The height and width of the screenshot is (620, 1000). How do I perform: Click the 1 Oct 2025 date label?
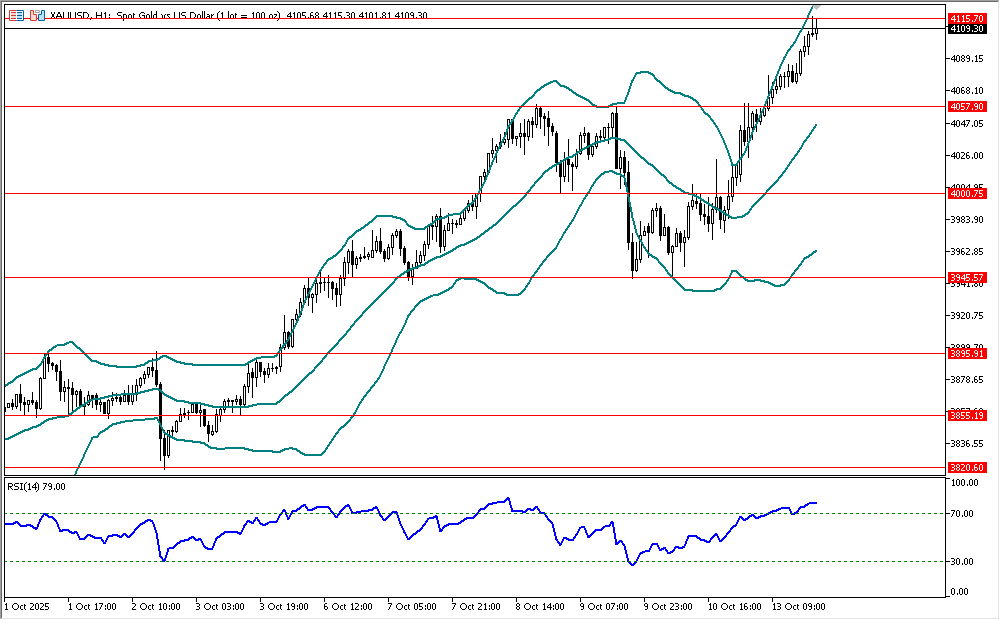[28, 606]
